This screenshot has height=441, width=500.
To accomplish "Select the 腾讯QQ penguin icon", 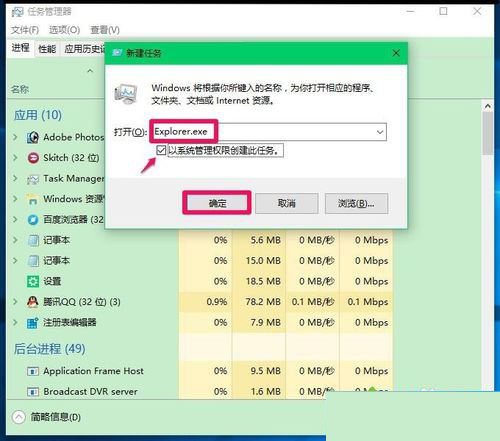I will (33, 302).
